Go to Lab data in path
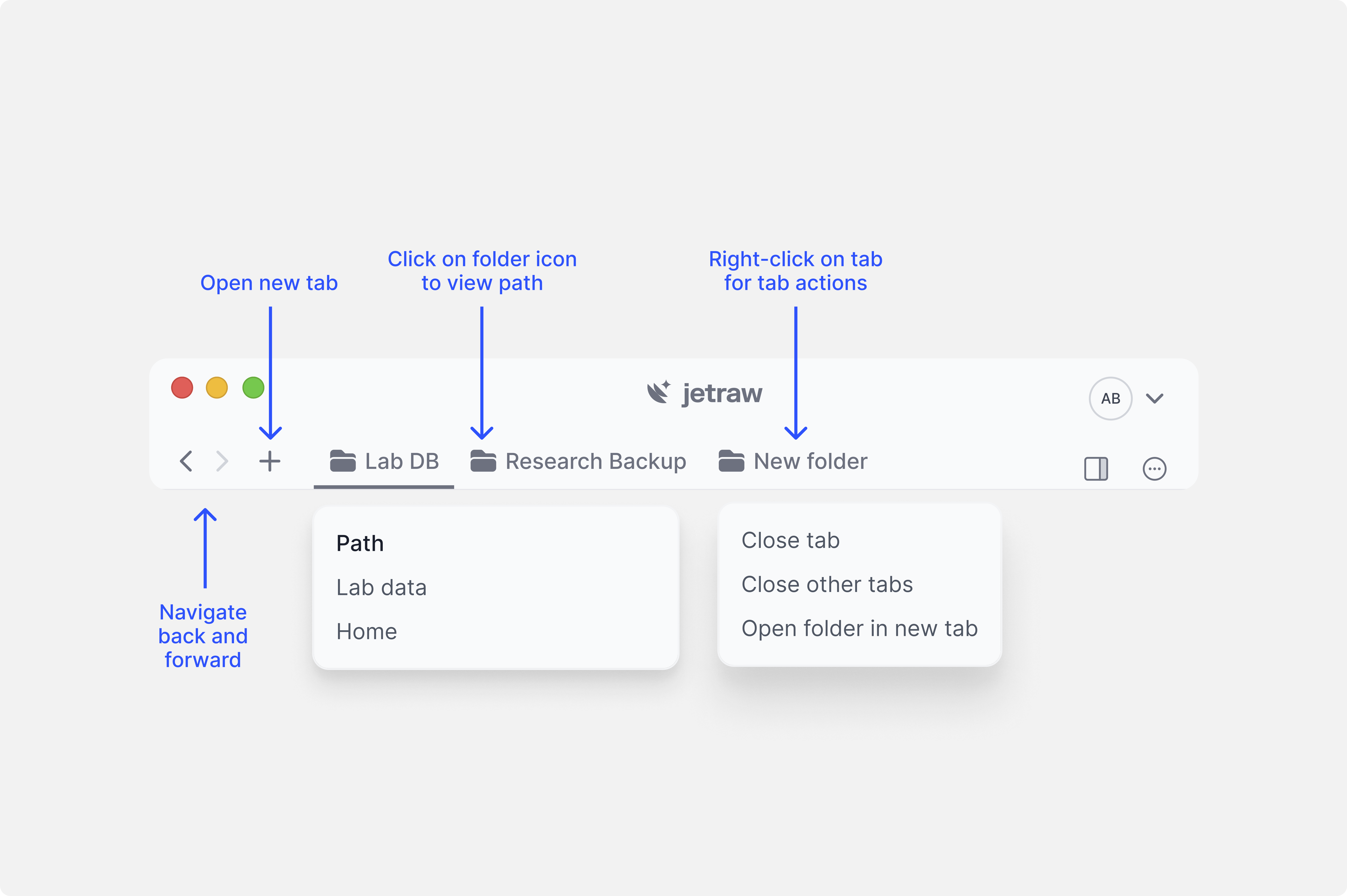This screenshot has height=896, width=1347. click(381, 587)
